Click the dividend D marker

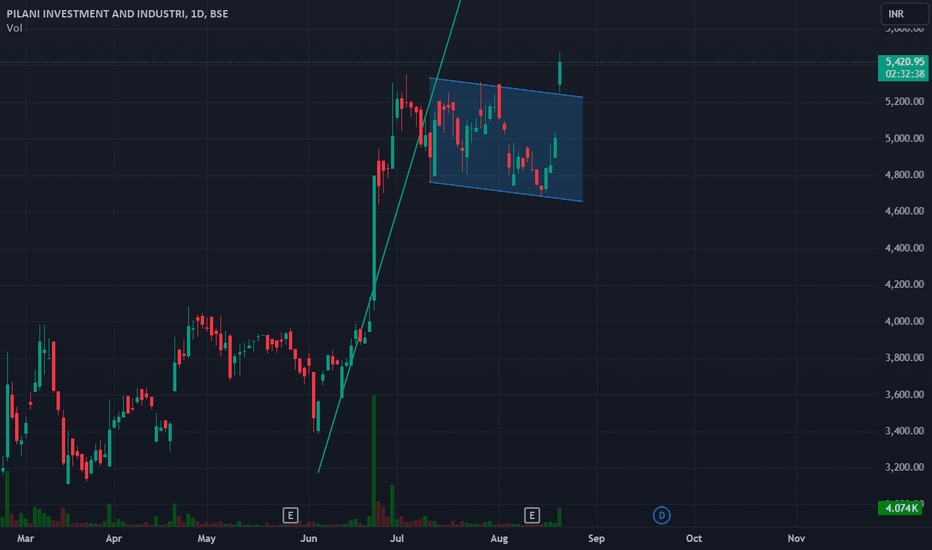click(662, 516)
